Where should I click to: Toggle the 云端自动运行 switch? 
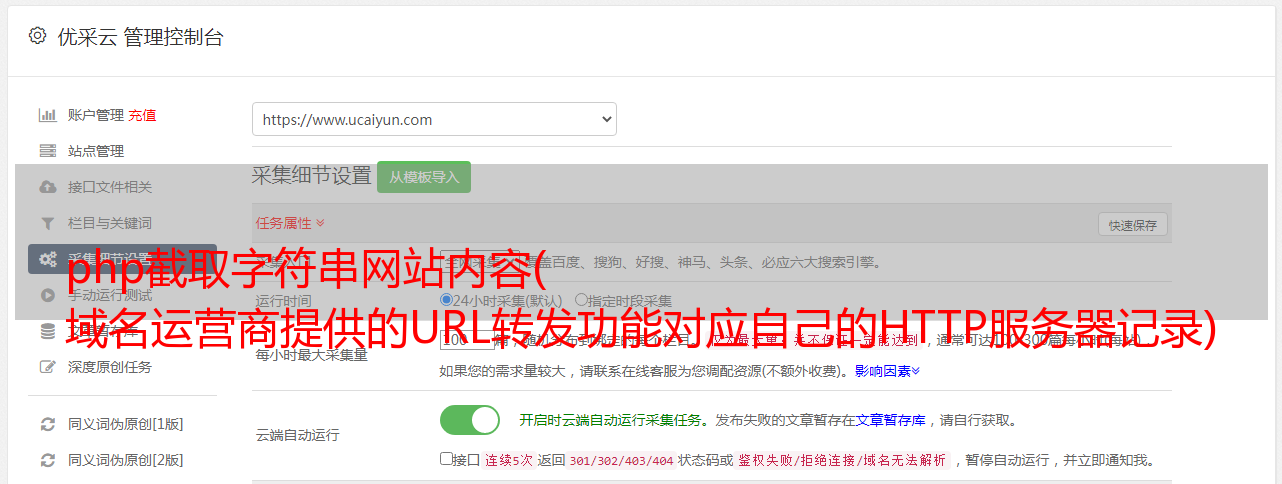click(470, 420)
